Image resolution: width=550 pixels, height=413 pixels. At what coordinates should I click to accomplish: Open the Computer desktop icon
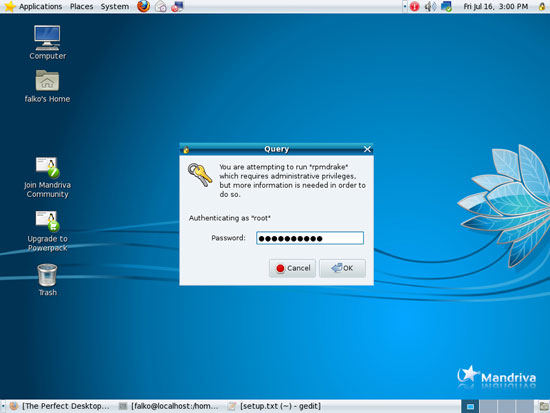[47, 42]
